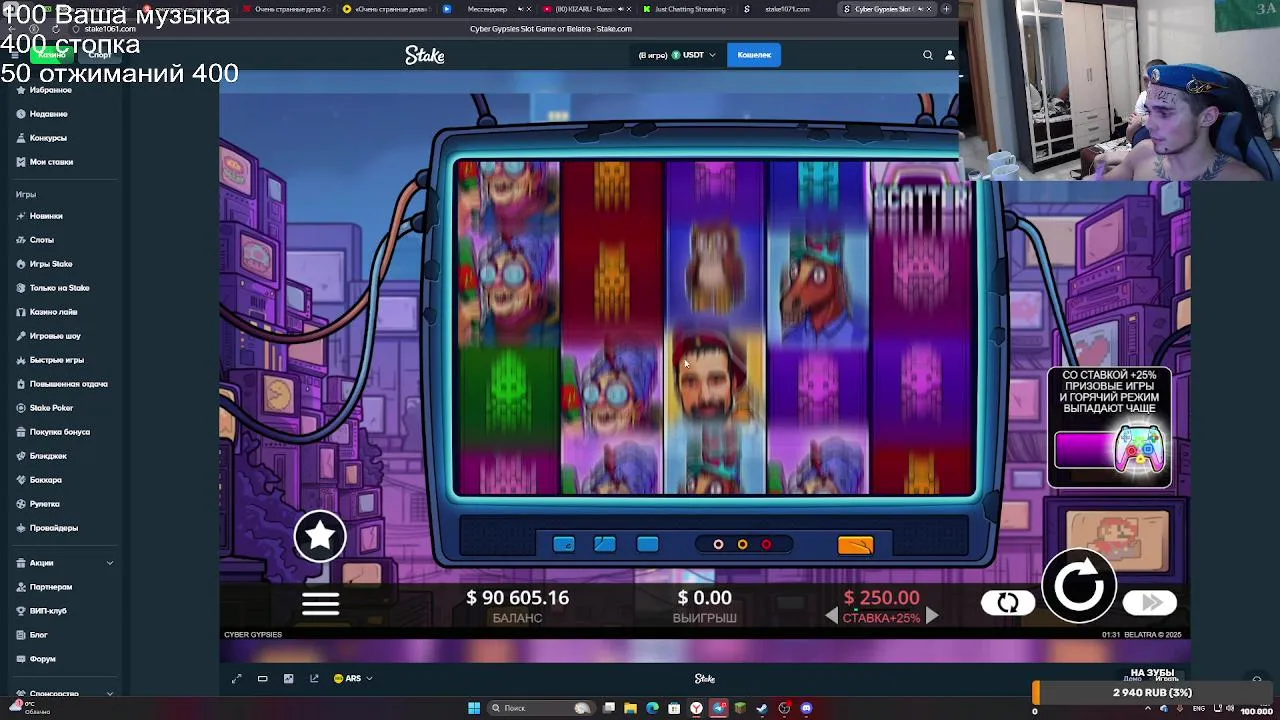Open Недавние recent games in the sidebar

click(48, 114)
